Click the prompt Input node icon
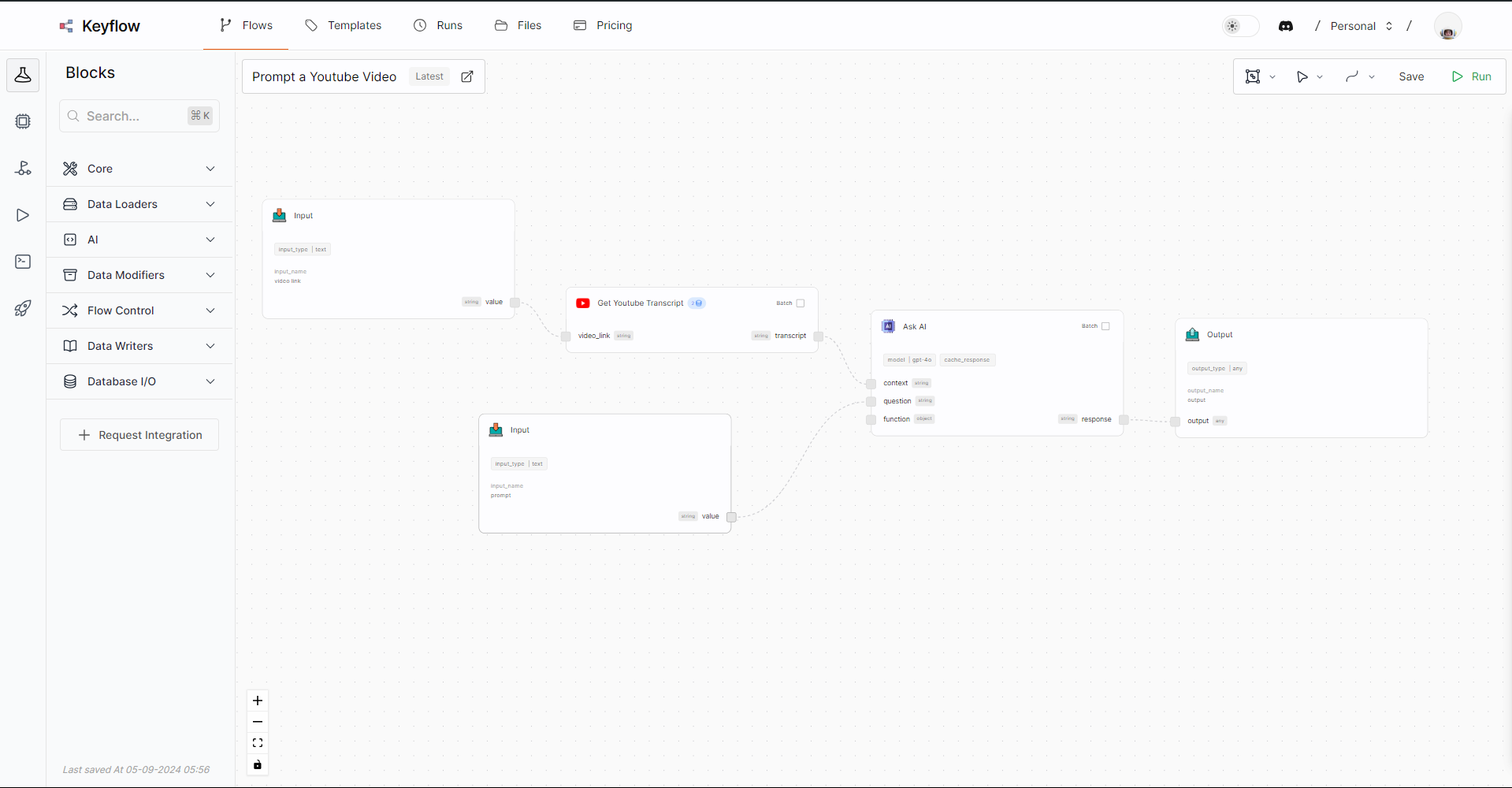Screen dimensions: 1512x788 pos(496,429)
